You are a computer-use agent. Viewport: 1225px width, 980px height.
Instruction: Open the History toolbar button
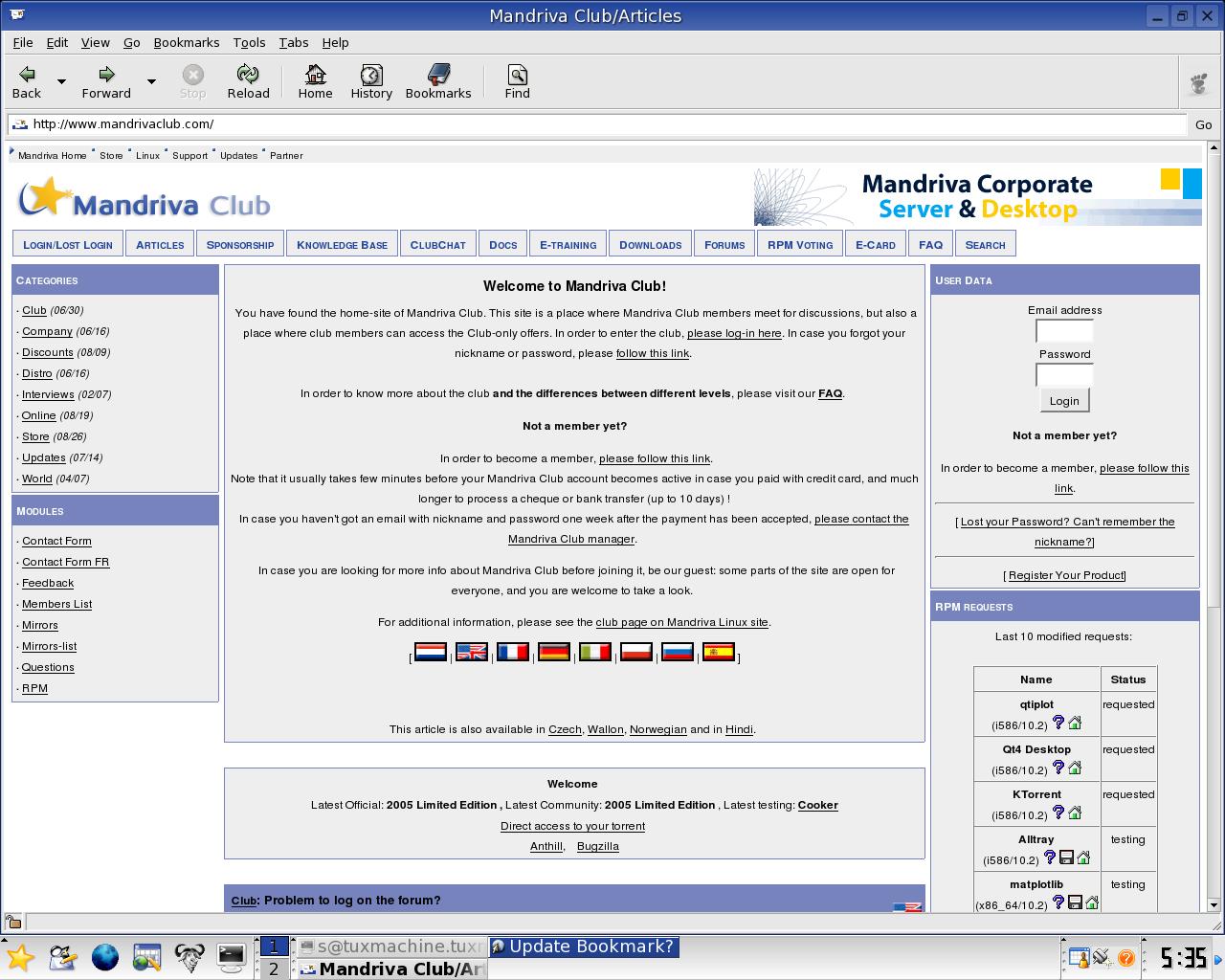[x=371, y=82]
